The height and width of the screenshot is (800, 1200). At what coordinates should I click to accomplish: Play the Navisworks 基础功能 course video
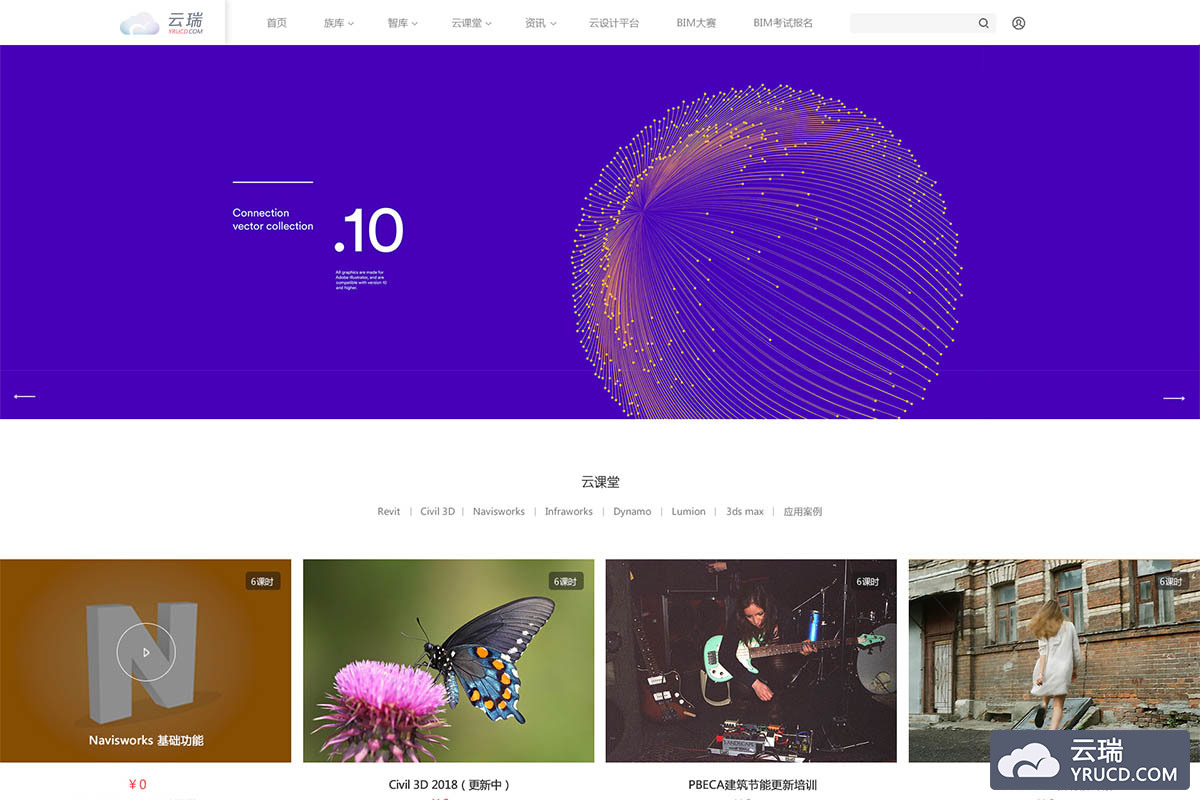tap(146, 652)
